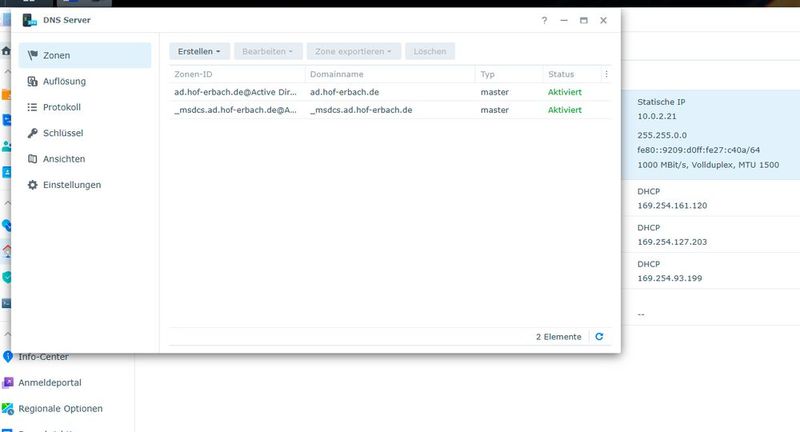Sort by Zonen-ID column header

pyautogui.click(x=237, y=74)
